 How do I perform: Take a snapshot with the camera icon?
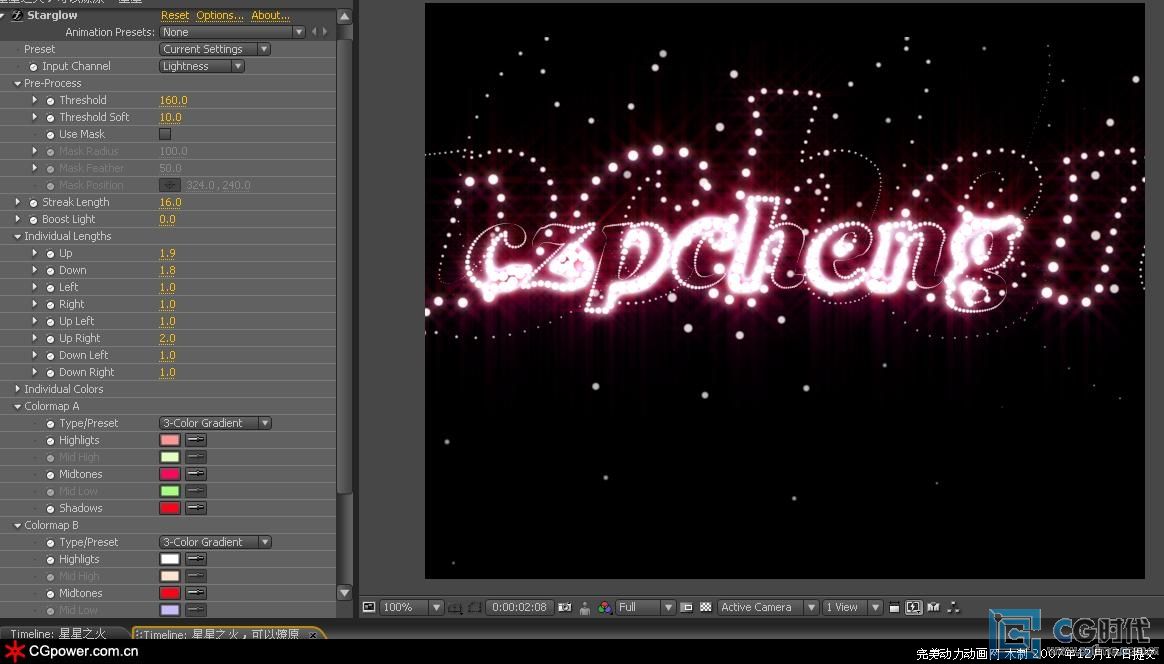coord(565,607)
